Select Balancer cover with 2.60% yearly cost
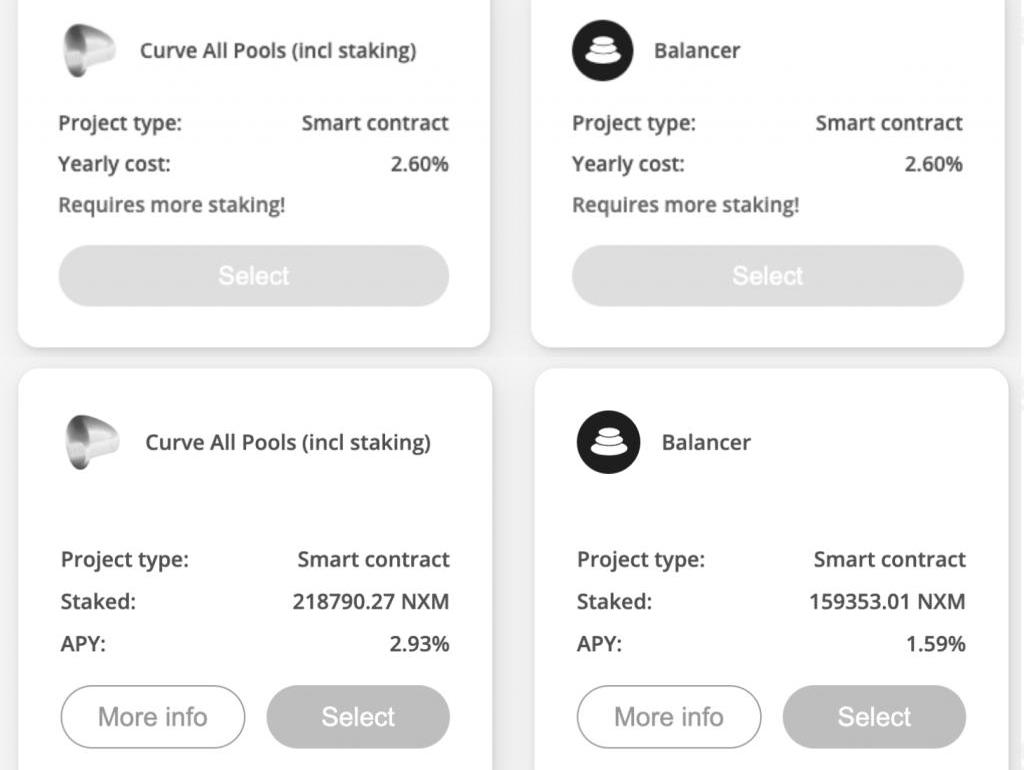Screen dimensions: 1024x770 pos(767,276)
